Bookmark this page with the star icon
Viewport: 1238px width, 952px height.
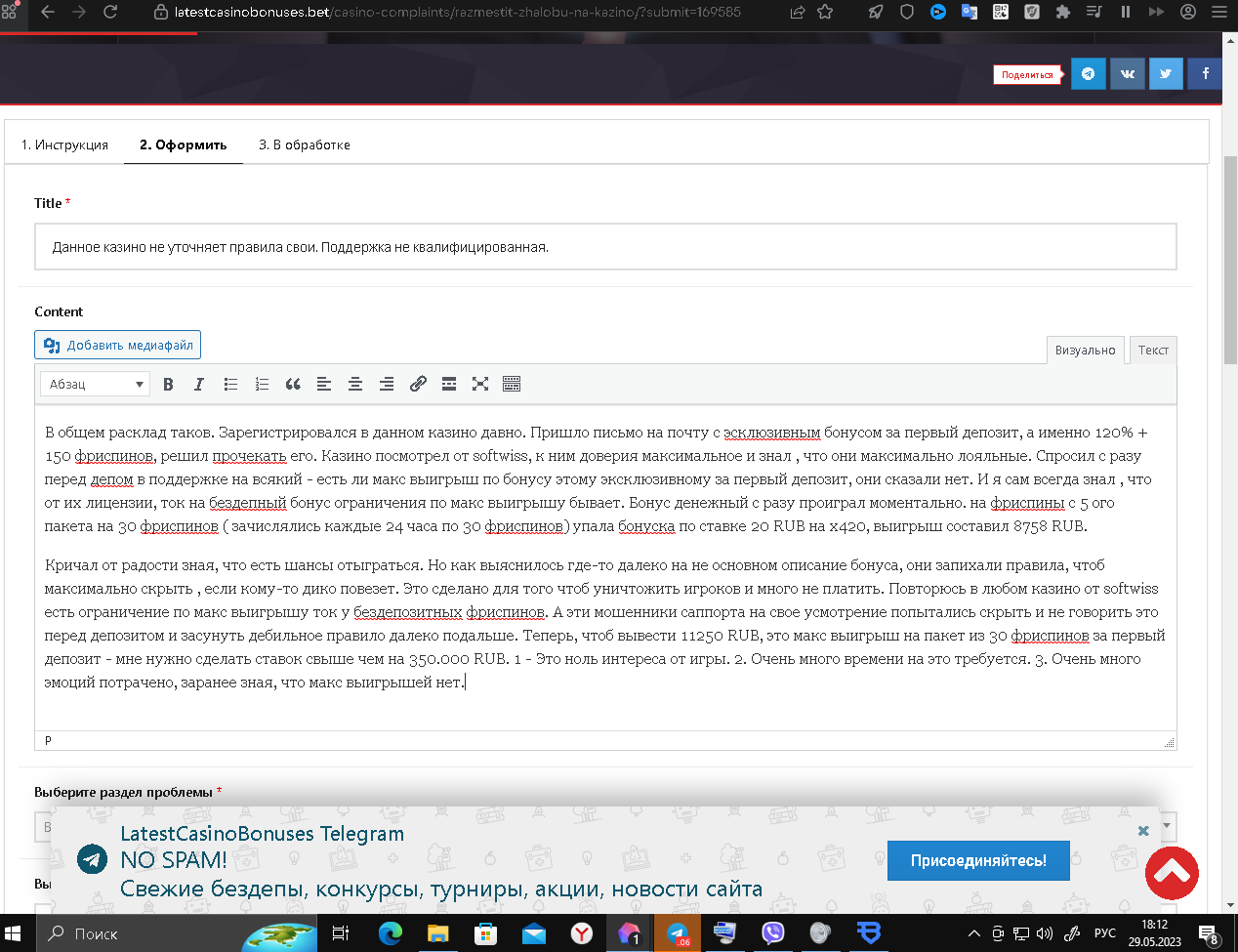(825, 12)
